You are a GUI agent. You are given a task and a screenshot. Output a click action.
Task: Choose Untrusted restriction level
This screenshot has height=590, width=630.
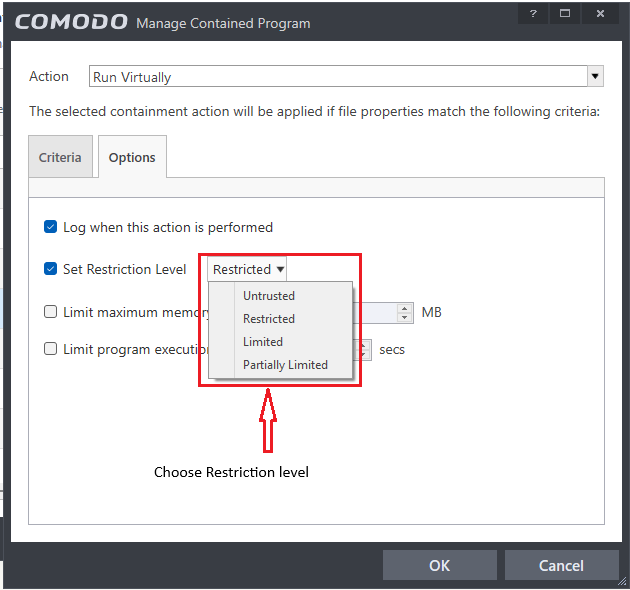pyautogui.click(x=269, y=296)
